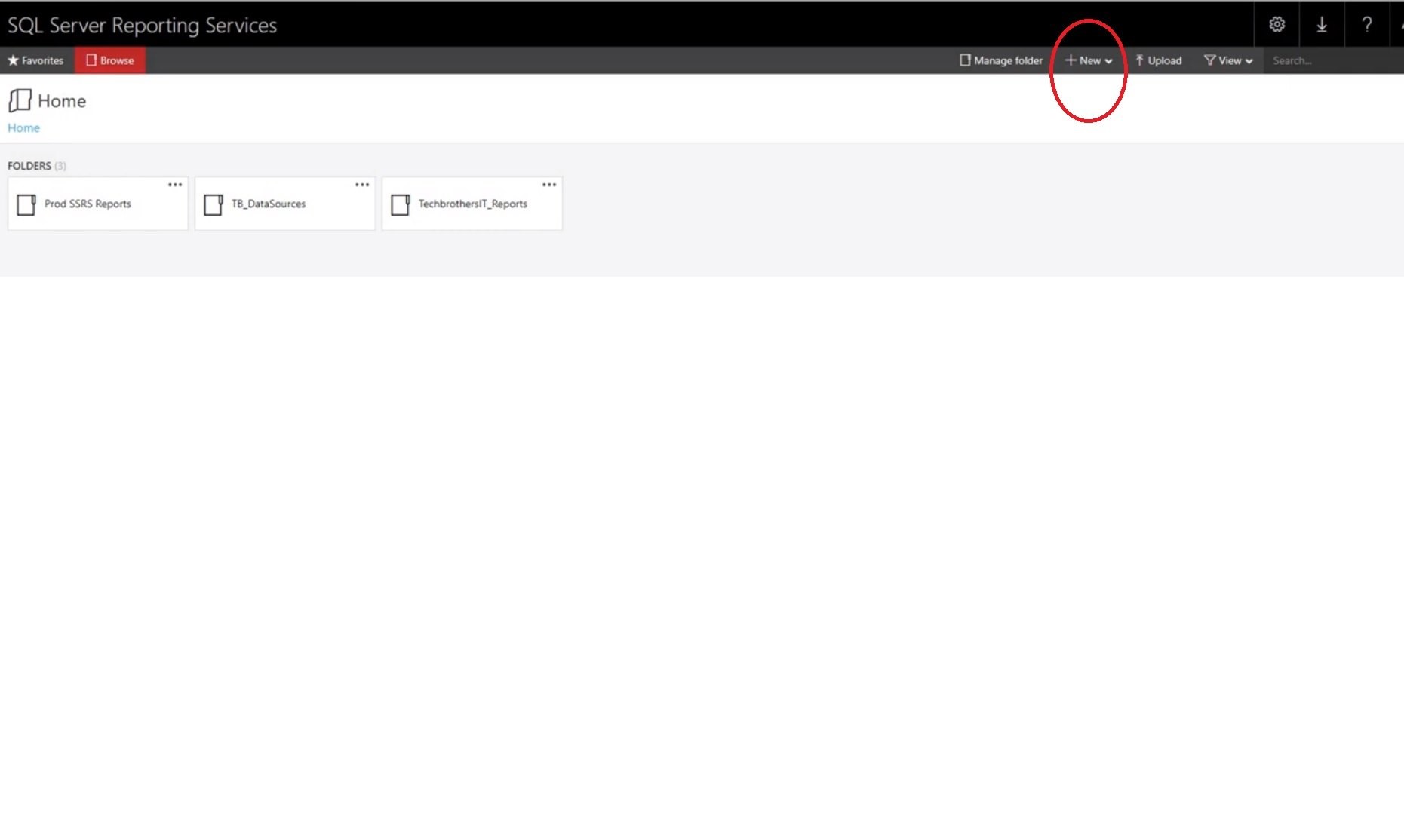Open the Help question mark icon

[x=1367, y=24]
